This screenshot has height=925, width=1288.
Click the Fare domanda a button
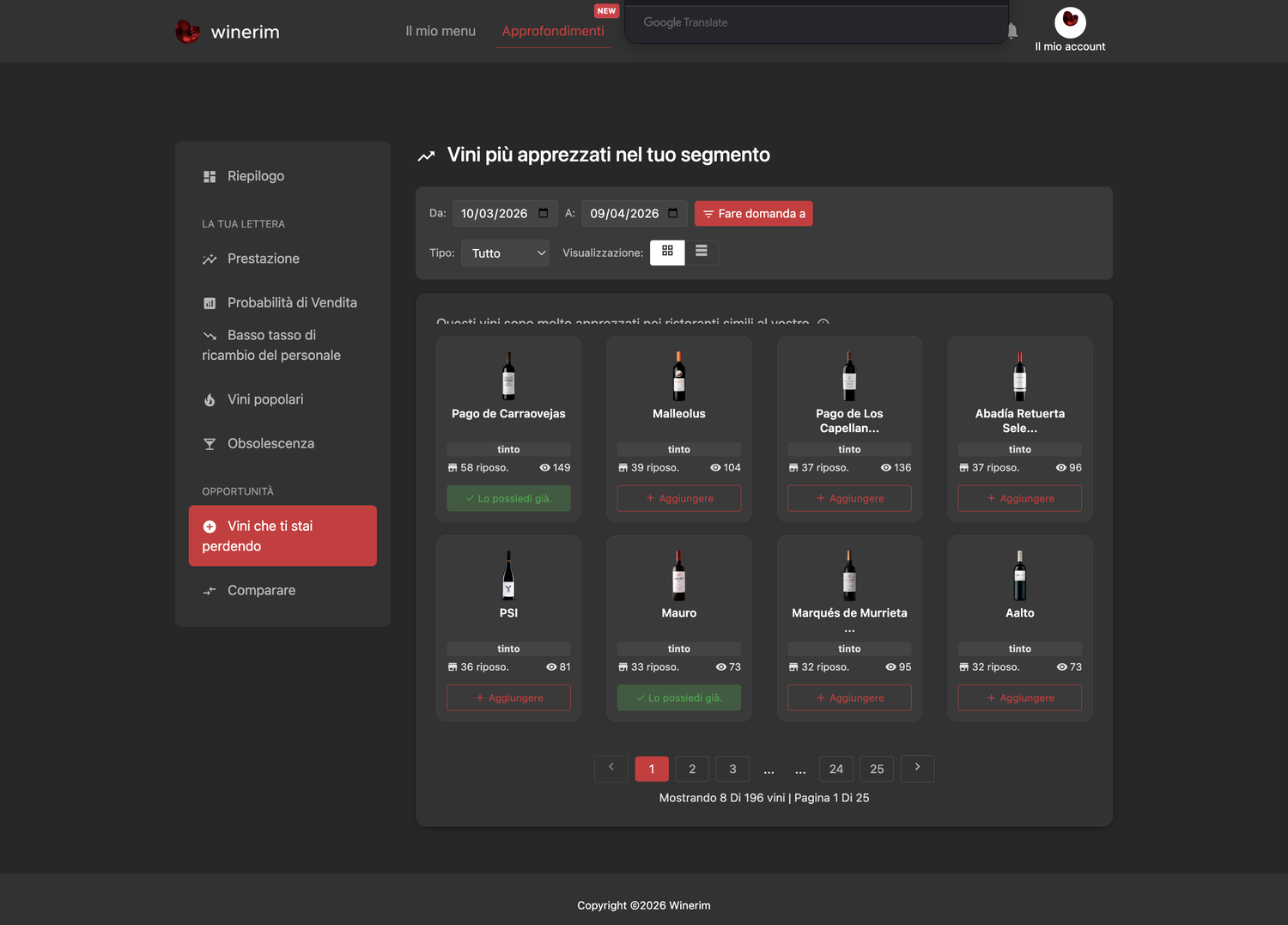(x=753, y=213)
